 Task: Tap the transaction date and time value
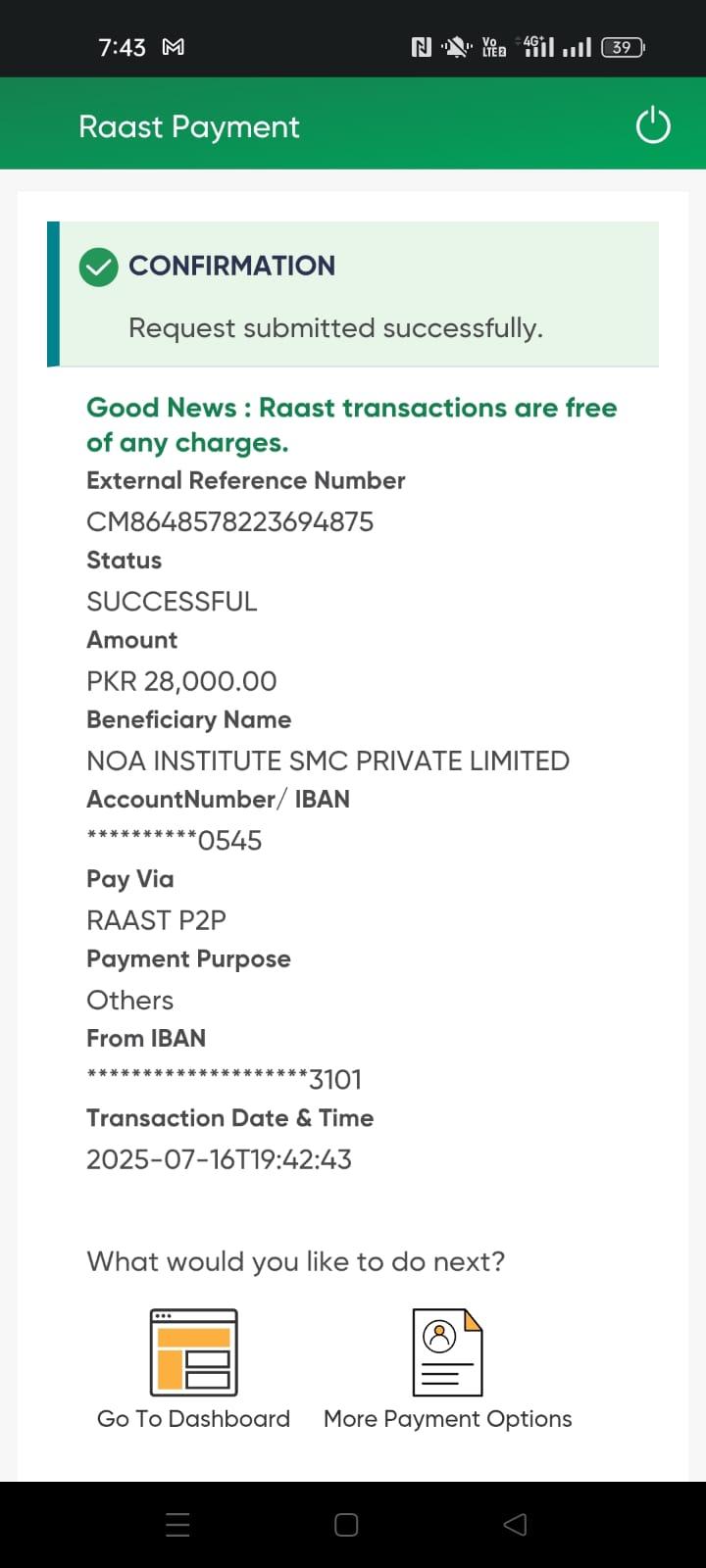point(219,1159)
